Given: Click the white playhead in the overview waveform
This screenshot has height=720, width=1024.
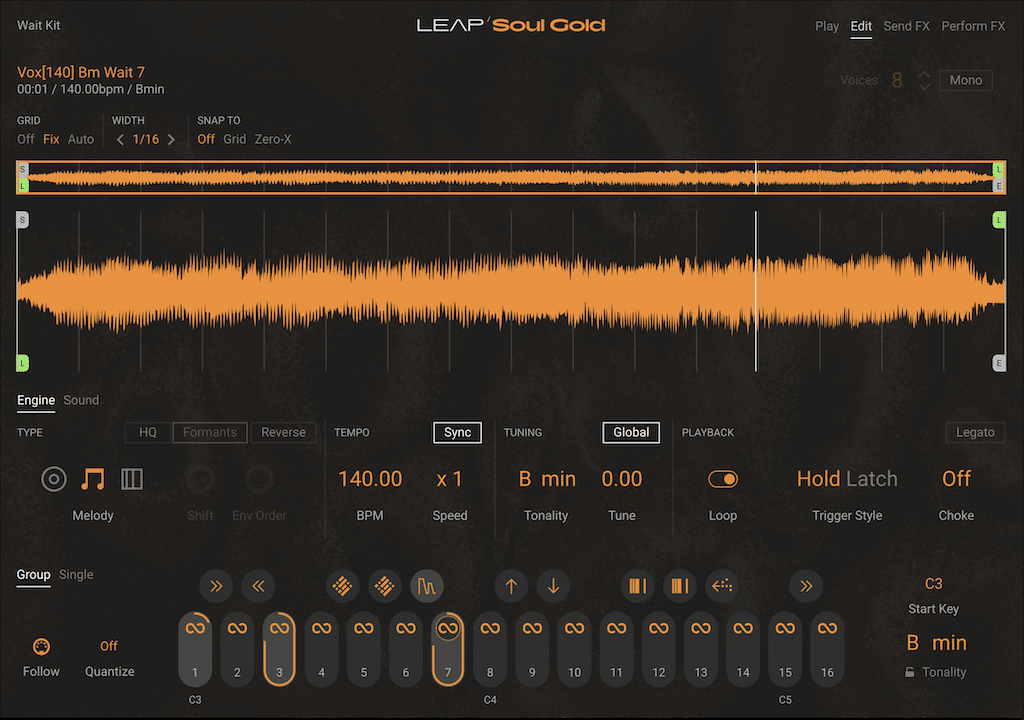Looking at the screenshot, I should click(x=756, y=178).
